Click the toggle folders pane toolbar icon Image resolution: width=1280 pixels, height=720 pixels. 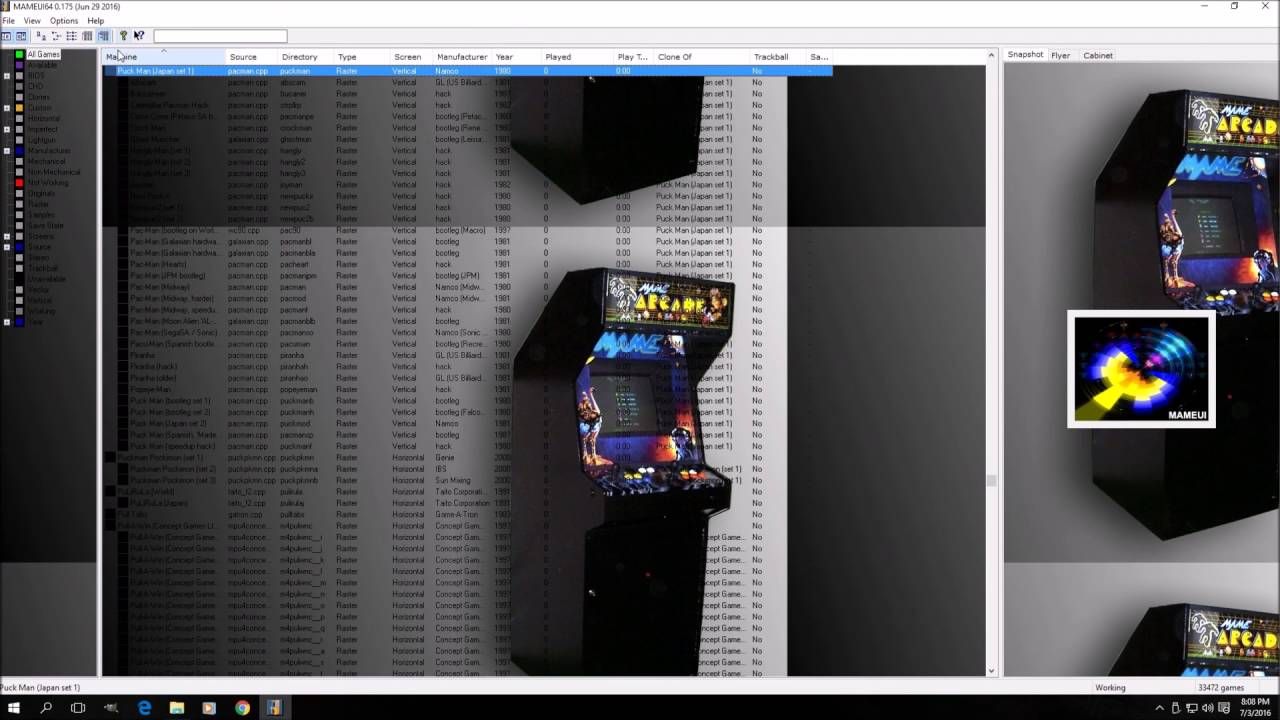7,36
